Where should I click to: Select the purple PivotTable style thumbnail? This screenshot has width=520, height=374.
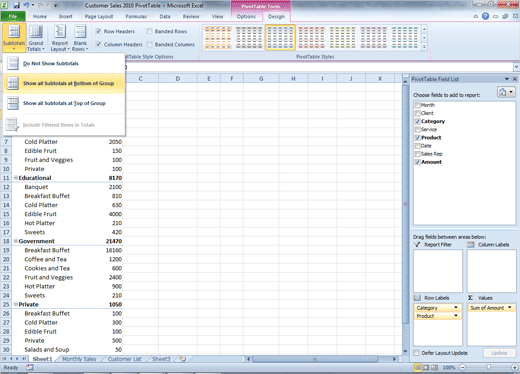[x=374, y=38]
